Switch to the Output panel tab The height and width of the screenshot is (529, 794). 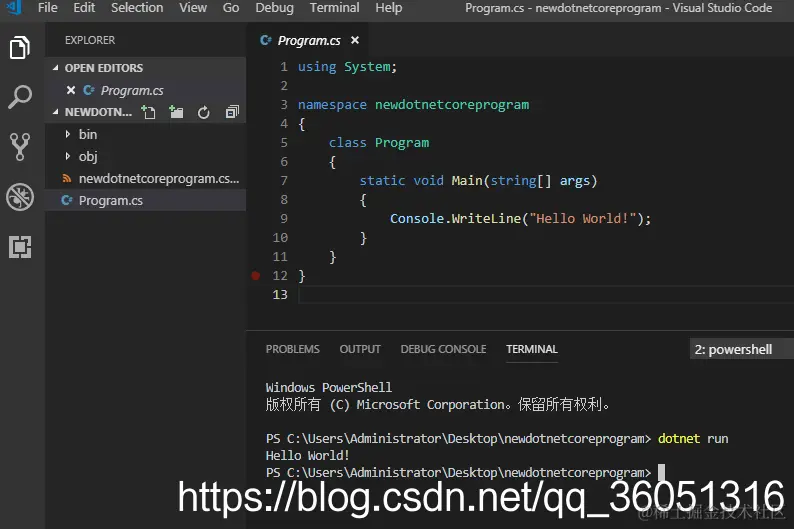[360, 349]
